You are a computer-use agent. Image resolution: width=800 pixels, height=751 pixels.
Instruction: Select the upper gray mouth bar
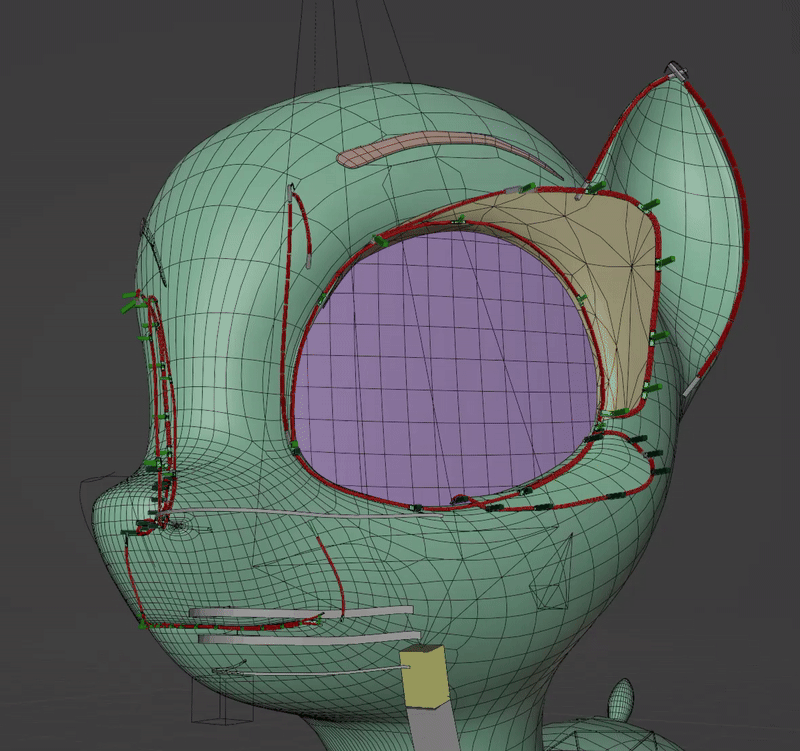coord(301,612)
